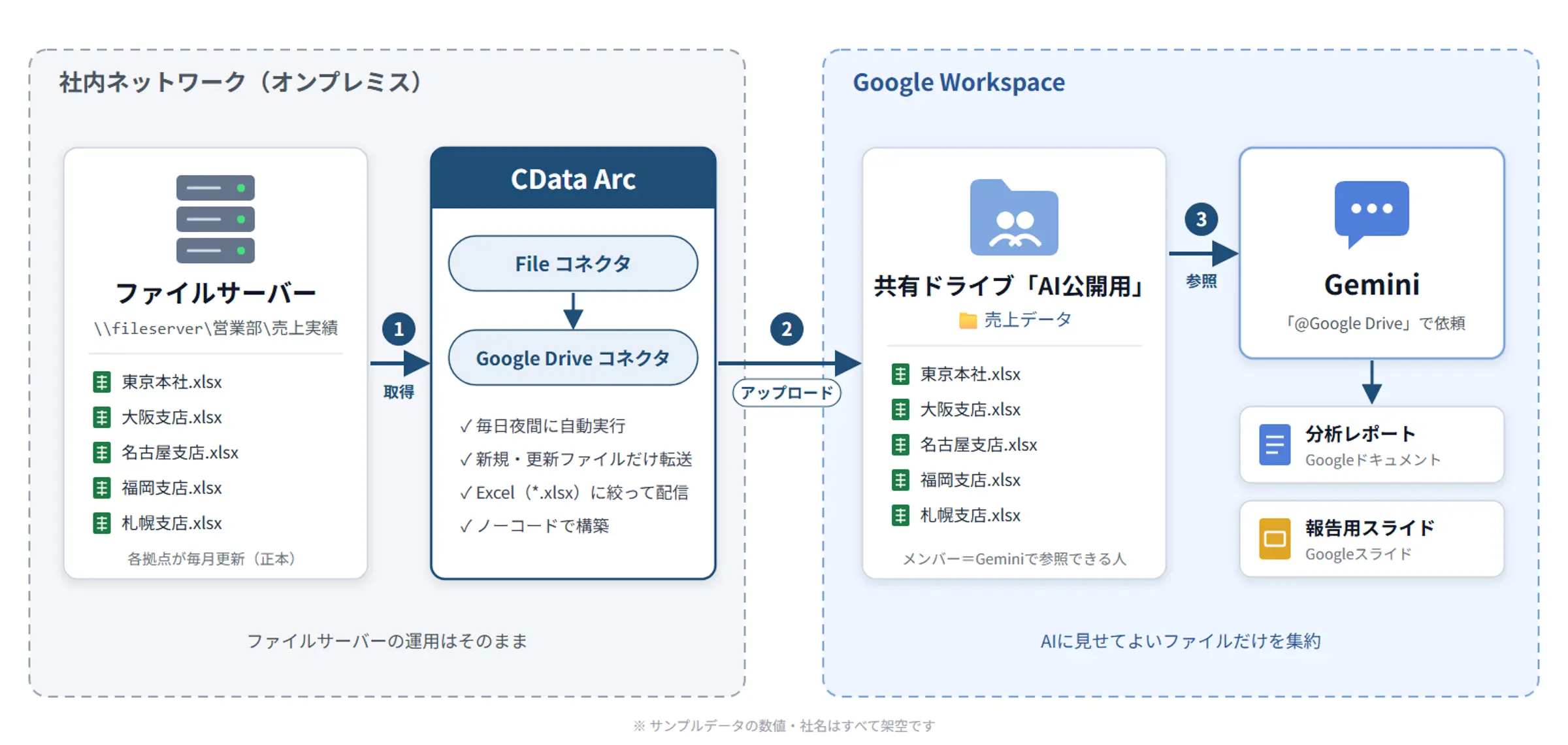This screenshot has width=1568, height=745.
Task: Click the small yellow folder icon beside 売上データ
Action: (x=968, y=320)
